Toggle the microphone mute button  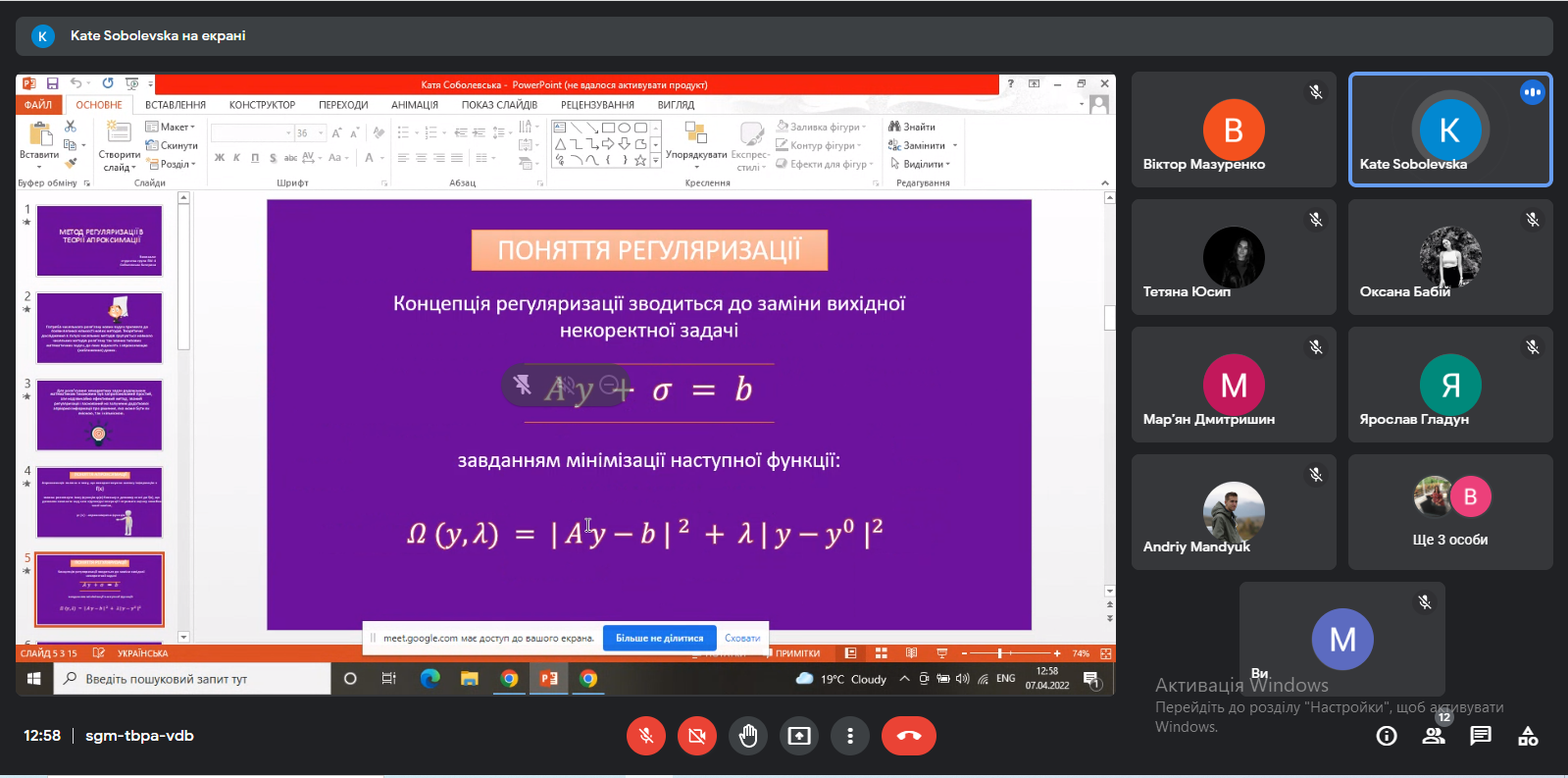646,736
